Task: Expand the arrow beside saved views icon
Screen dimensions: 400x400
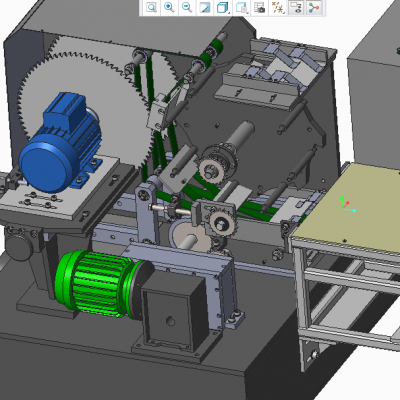Action: click(x=248, y=13)
